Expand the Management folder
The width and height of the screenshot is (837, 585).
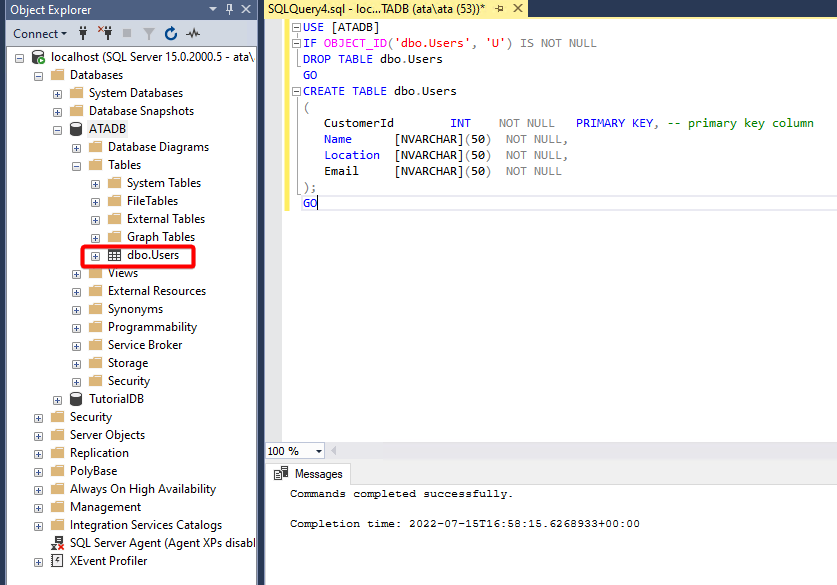38,508
